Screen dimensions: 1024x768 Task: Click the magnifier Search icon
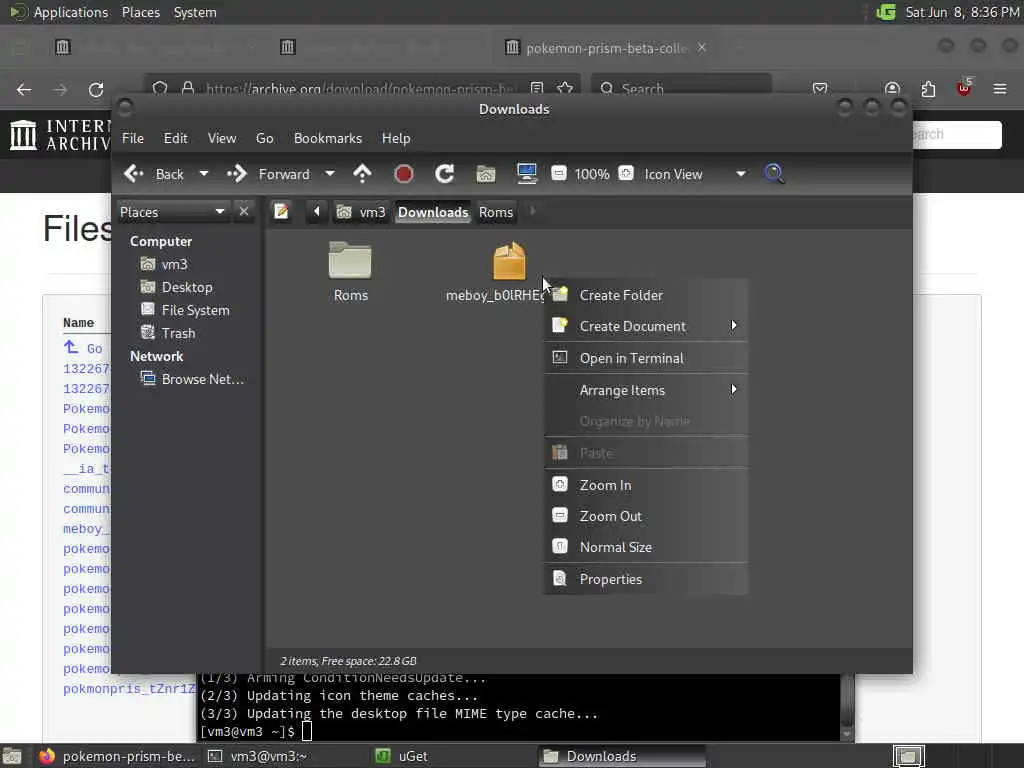[x=774, y=174]
